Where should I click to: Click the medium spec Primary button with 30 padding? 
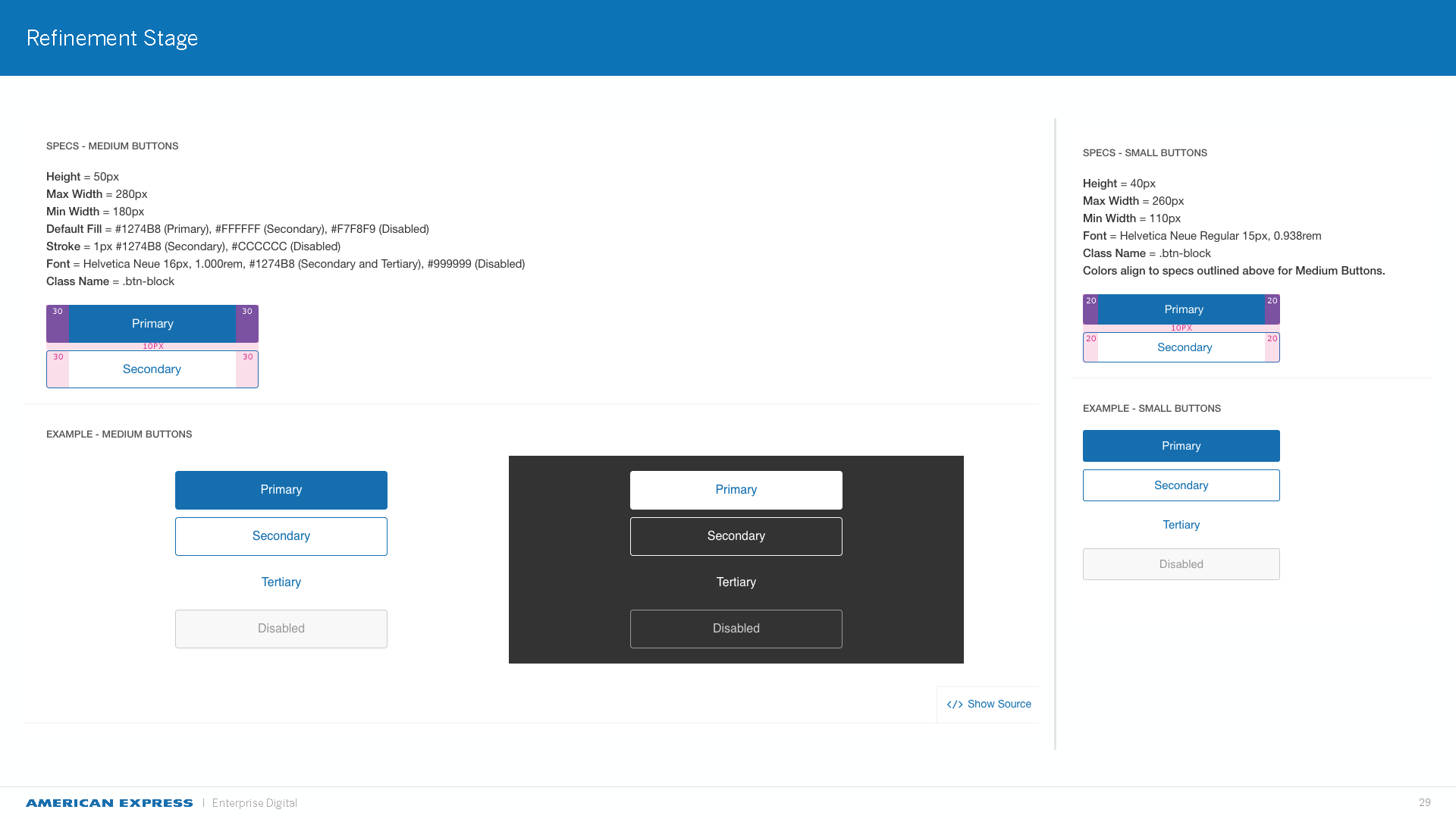tap(152, 324)
